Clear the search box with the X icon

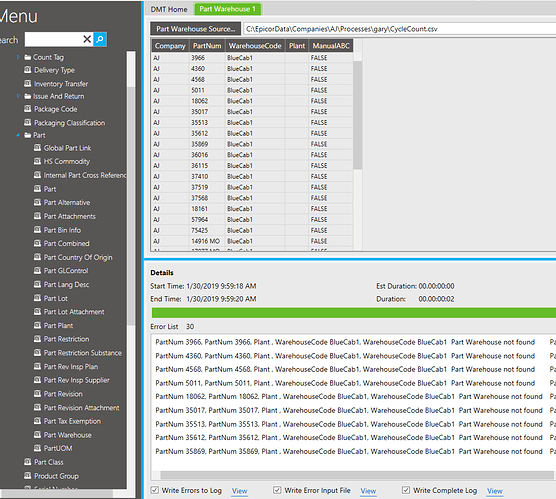coord(87,39)
